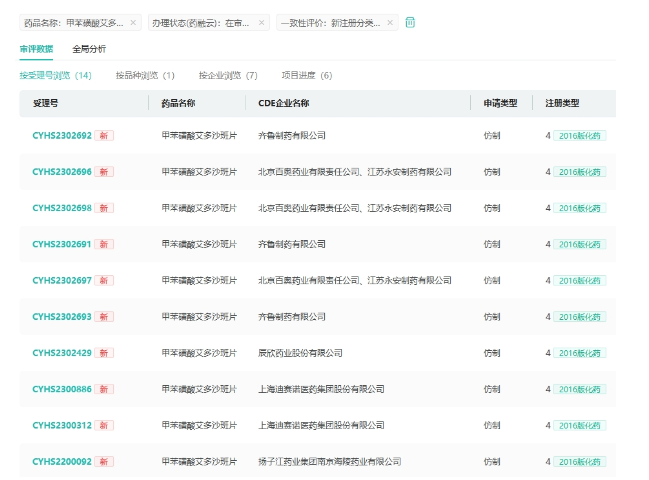Open record CYHS2200092 link

62,462
